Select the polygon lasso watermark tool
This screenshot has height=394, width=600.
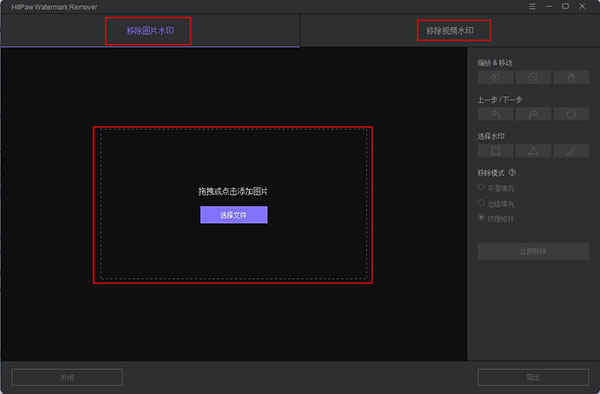click(x=533, y=151)
